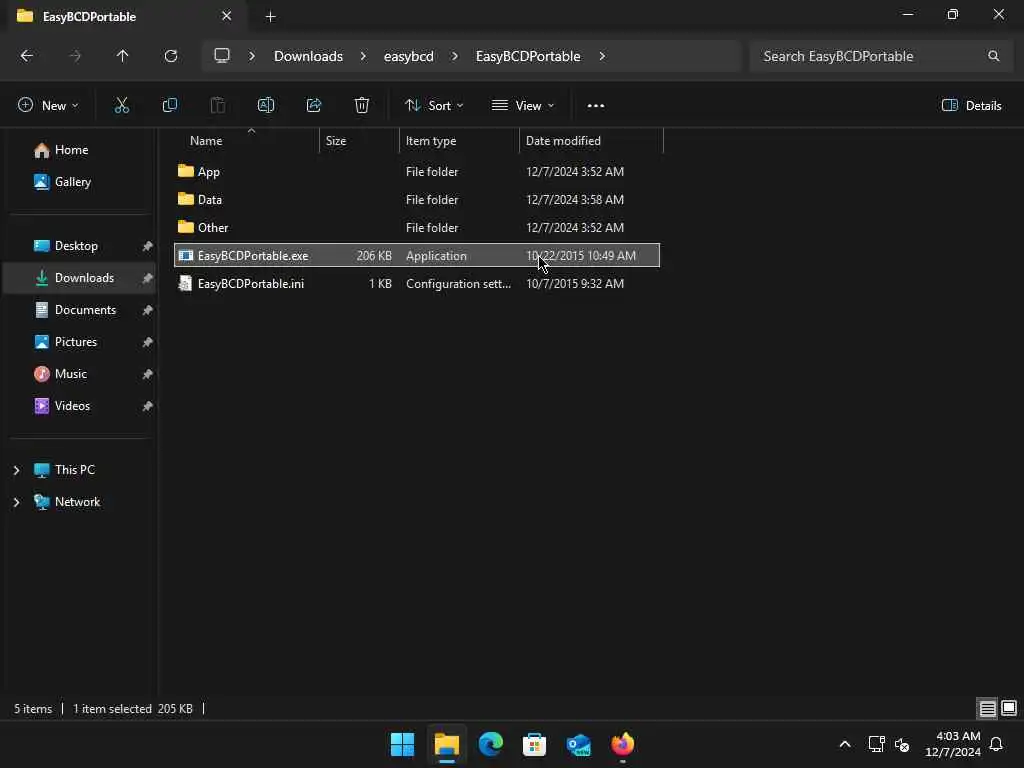Select the EasyBCDPortable.ini file
This screenshot has width=1024, height=768.
coord(417,283)
